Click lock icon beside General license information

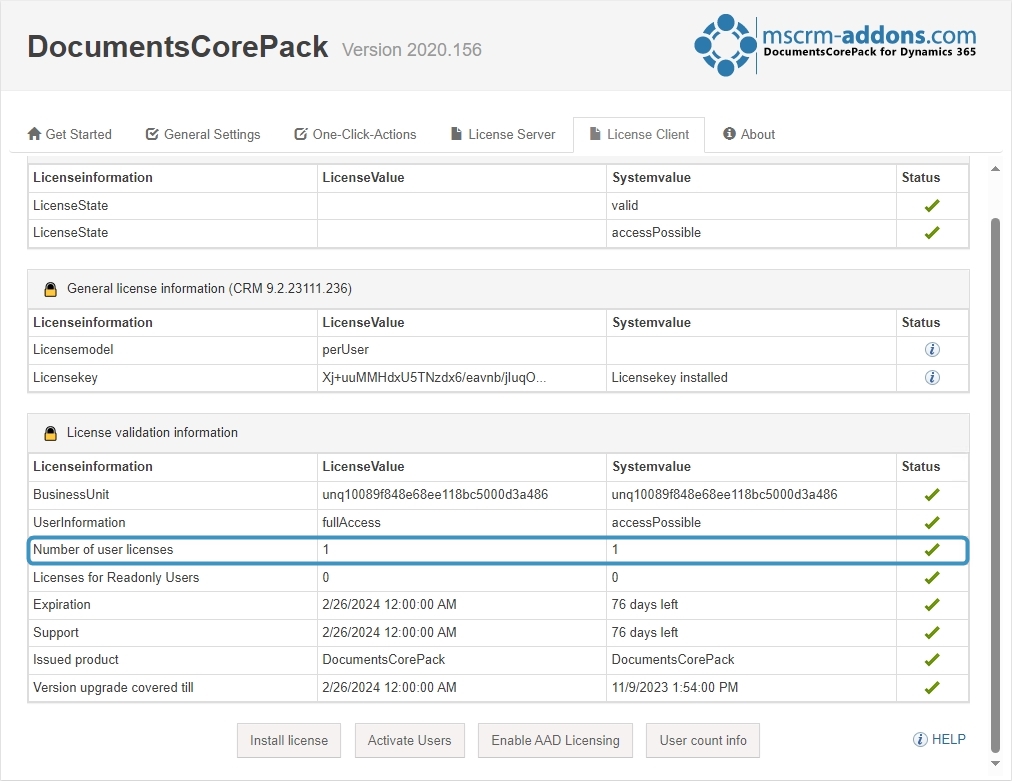pos(50,289)
